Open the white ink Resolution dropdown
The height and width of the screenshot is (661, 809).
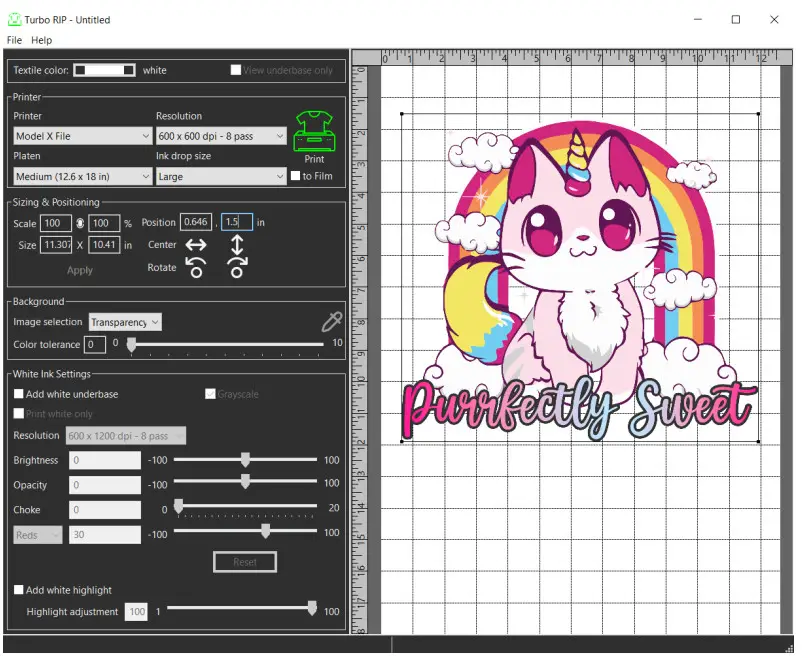pyautogui.click(x=125, y=436)
